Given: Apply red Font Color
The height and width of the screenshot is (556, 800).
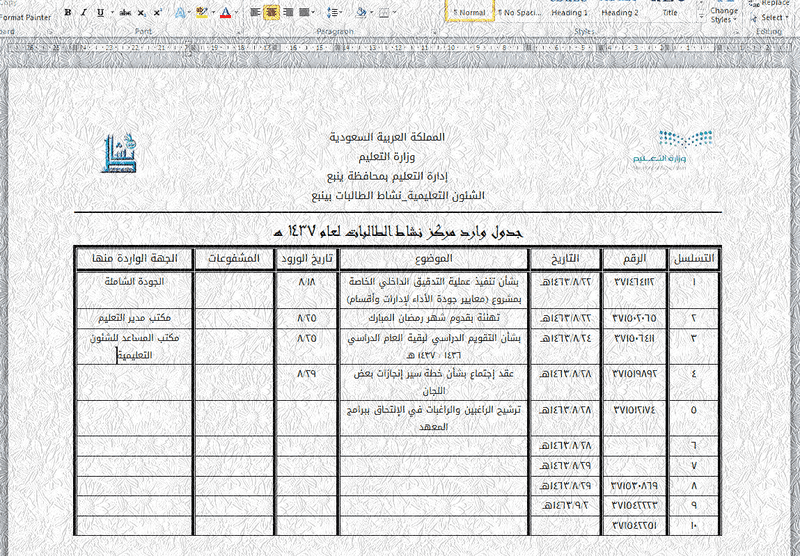Looking at the screenshot, I should [x=225, y=13].
